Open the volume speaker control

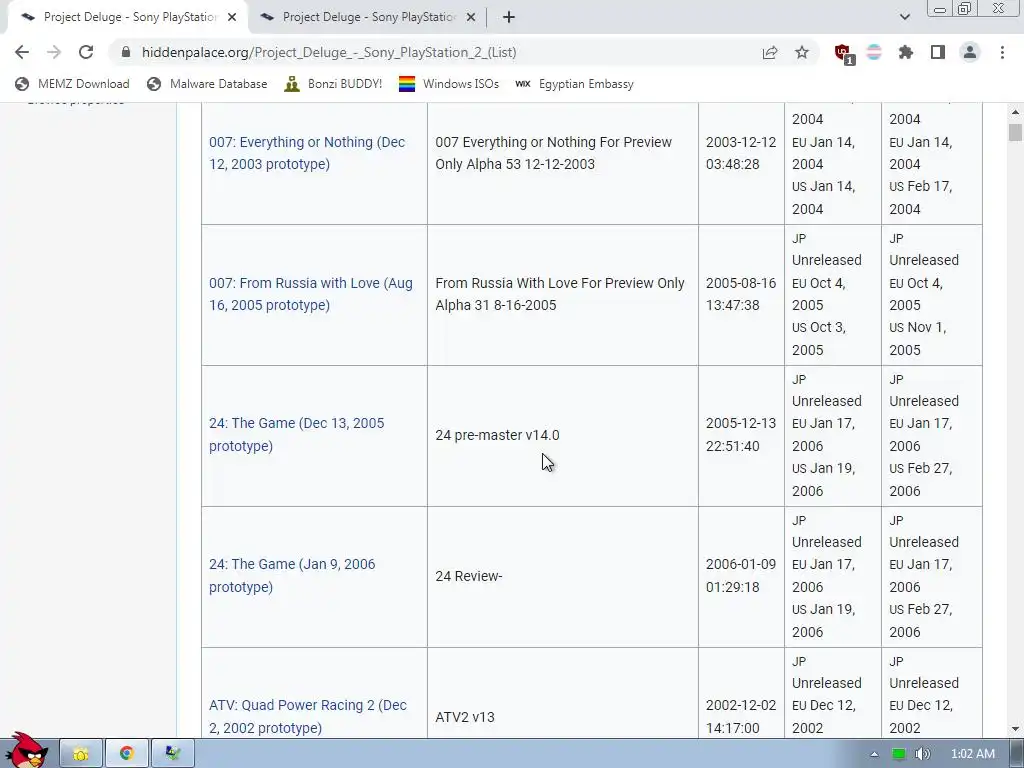(x=922, y=754)
